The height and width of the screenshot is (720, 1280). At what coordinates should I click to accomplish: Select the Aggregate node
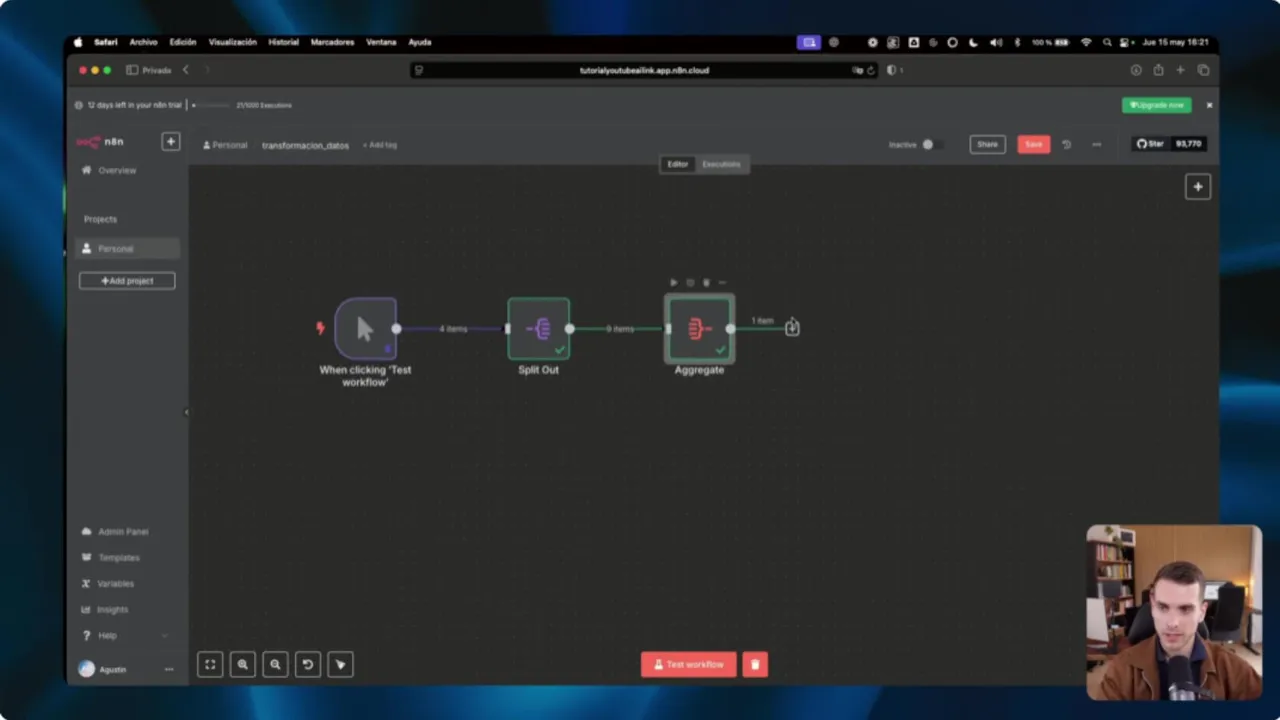point(699,328)
